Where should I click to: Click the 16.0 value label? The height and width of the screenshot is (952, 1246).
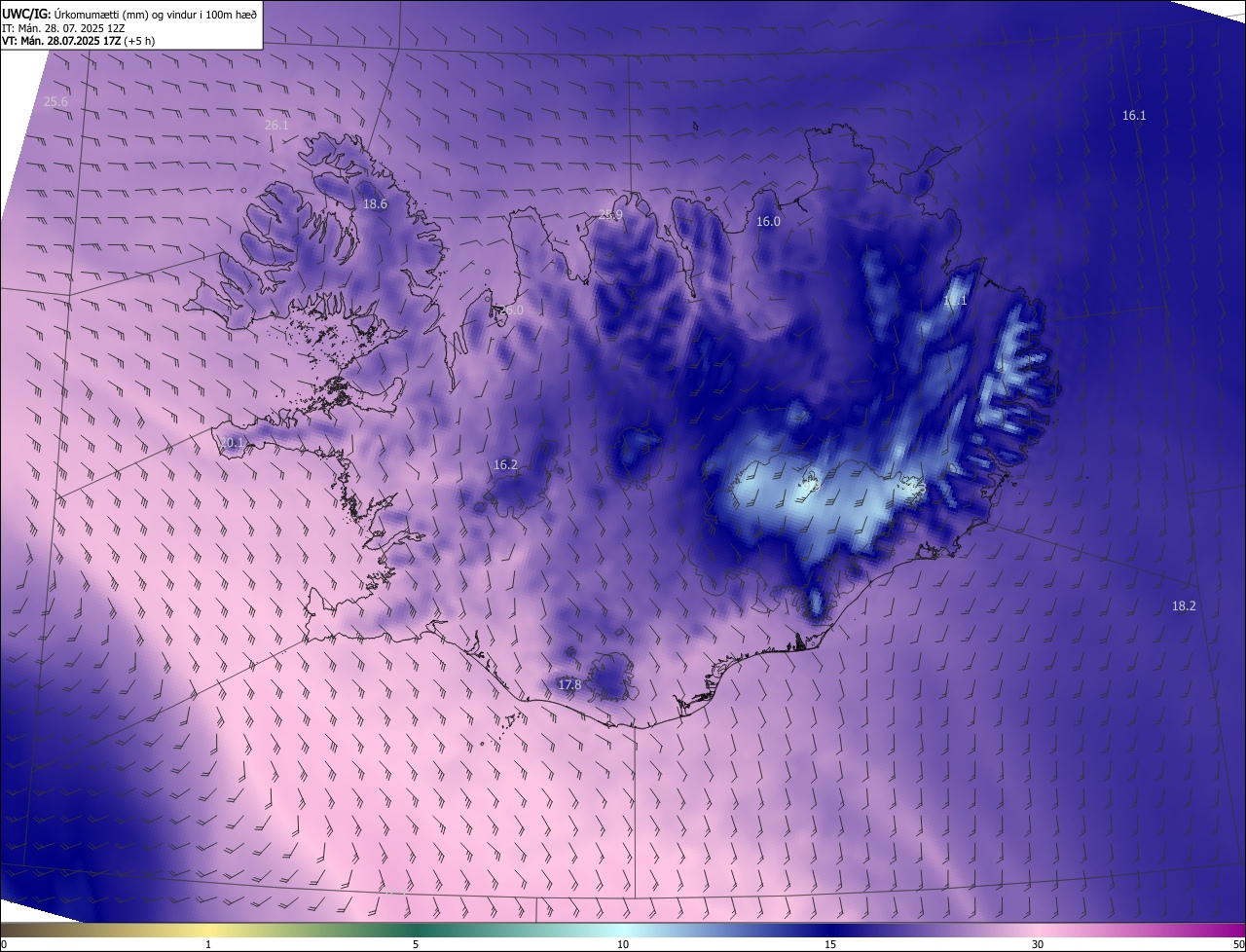[x=768, y=222]
